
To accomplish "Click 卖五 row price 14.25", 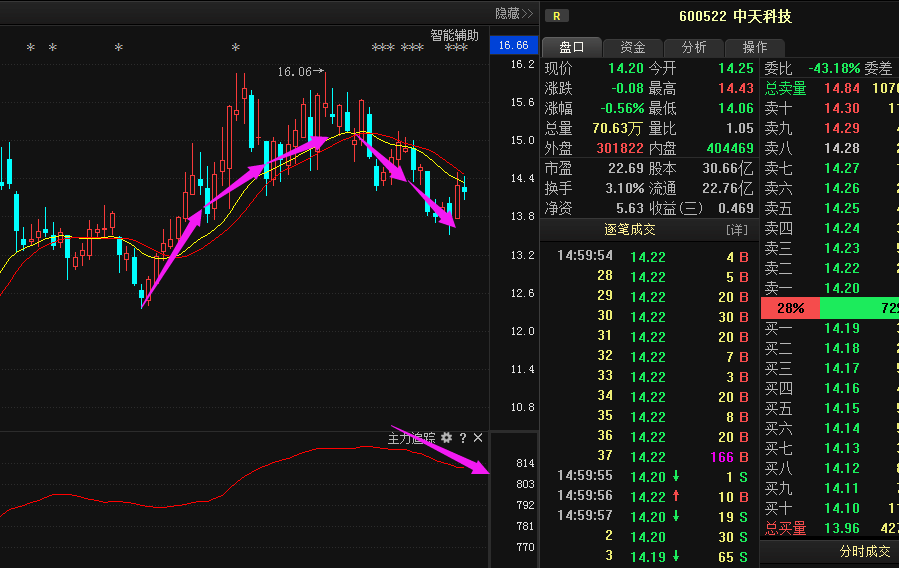I will click(842, 208).
